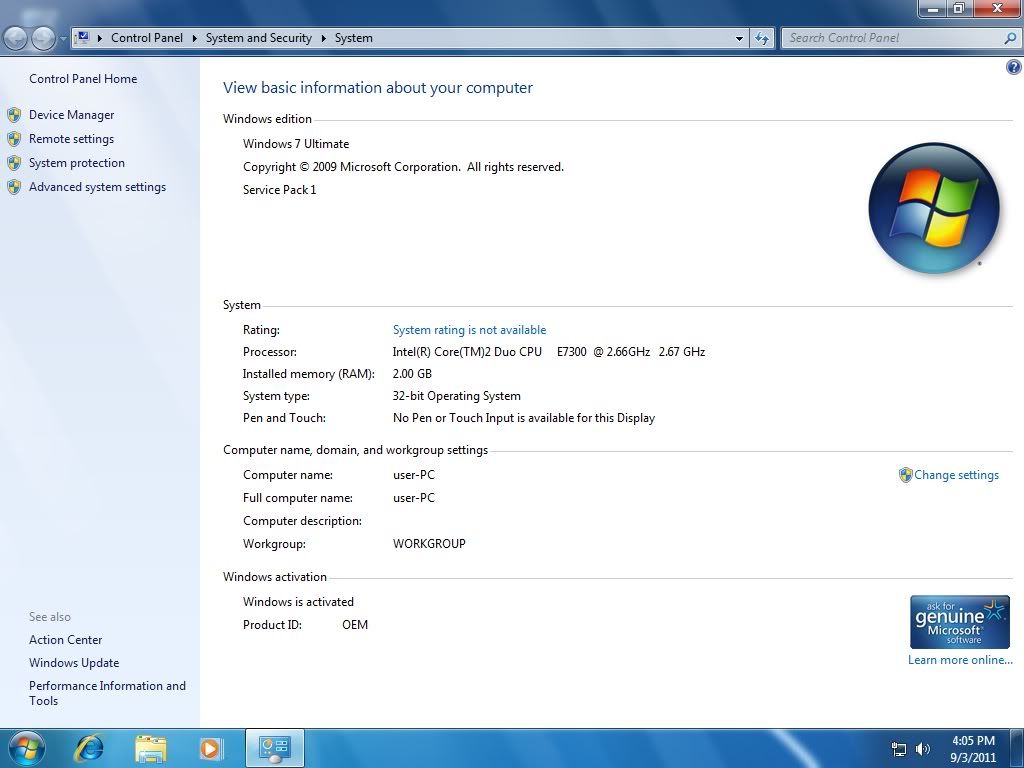1024x768 pixels.
Task: Select the System breadcrumb
Action: [353, 38]
